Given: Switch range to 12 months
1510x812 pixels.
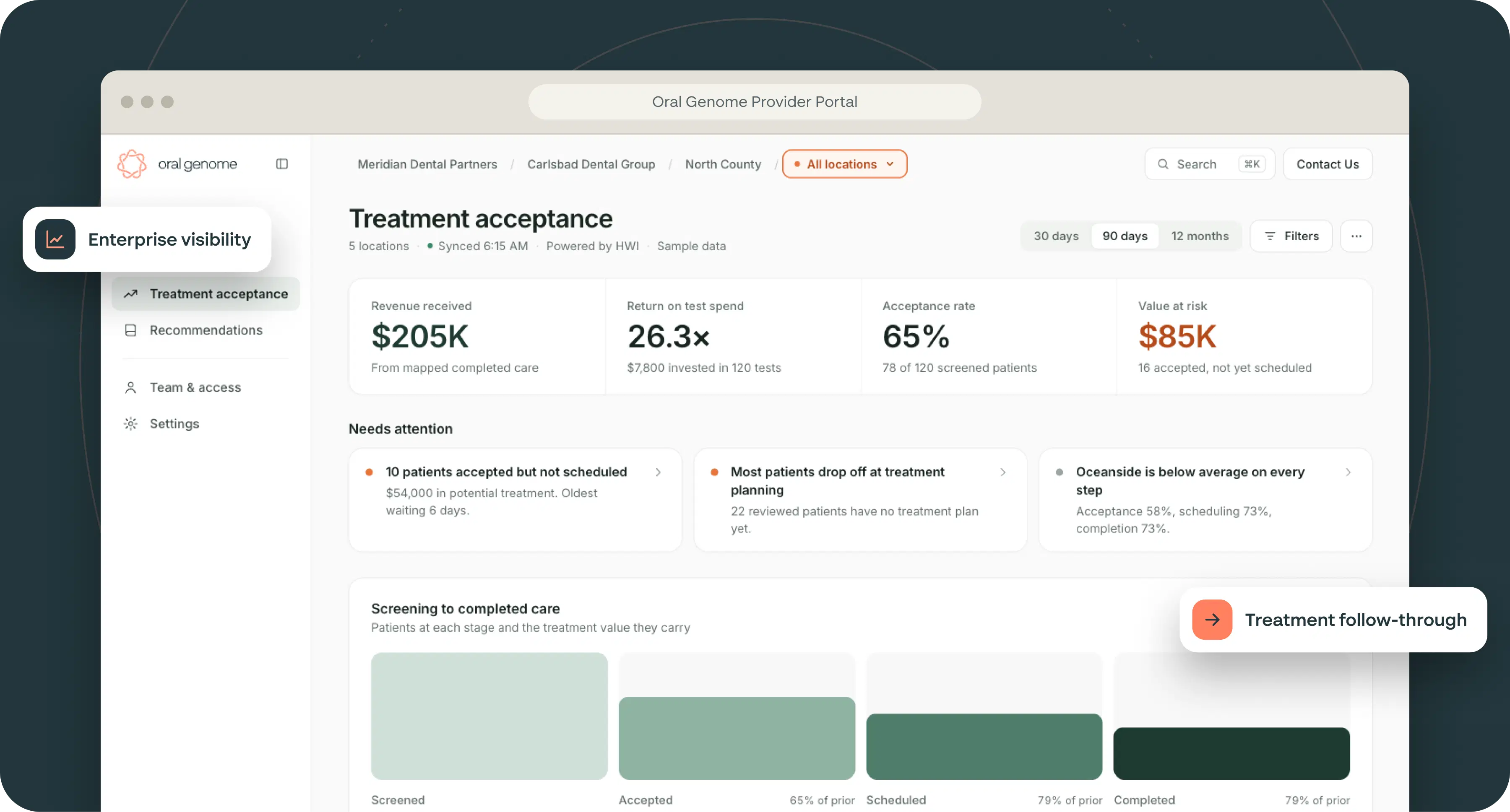Looking at the screenshot, I should tap(1199, 236).
